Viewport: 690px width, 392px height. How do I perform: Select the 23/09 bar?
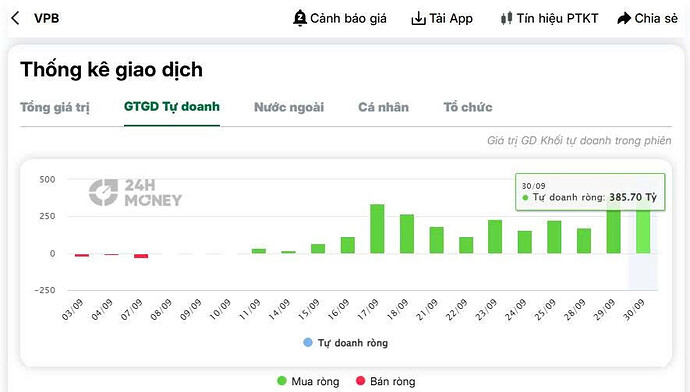(x=495, y=237)
